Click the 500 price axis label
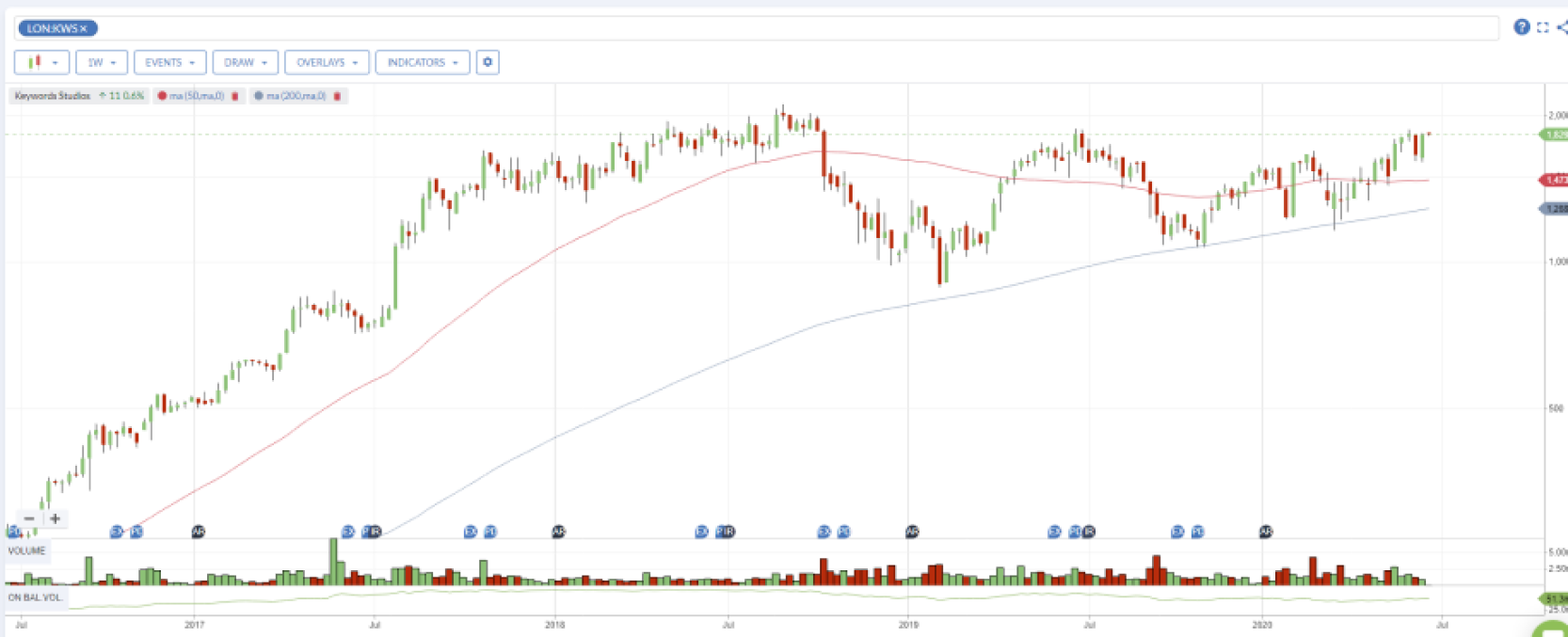Image resolution: width=1568 pixels, height=637 pixels. pyautogui.click(x=1557, y=408)
